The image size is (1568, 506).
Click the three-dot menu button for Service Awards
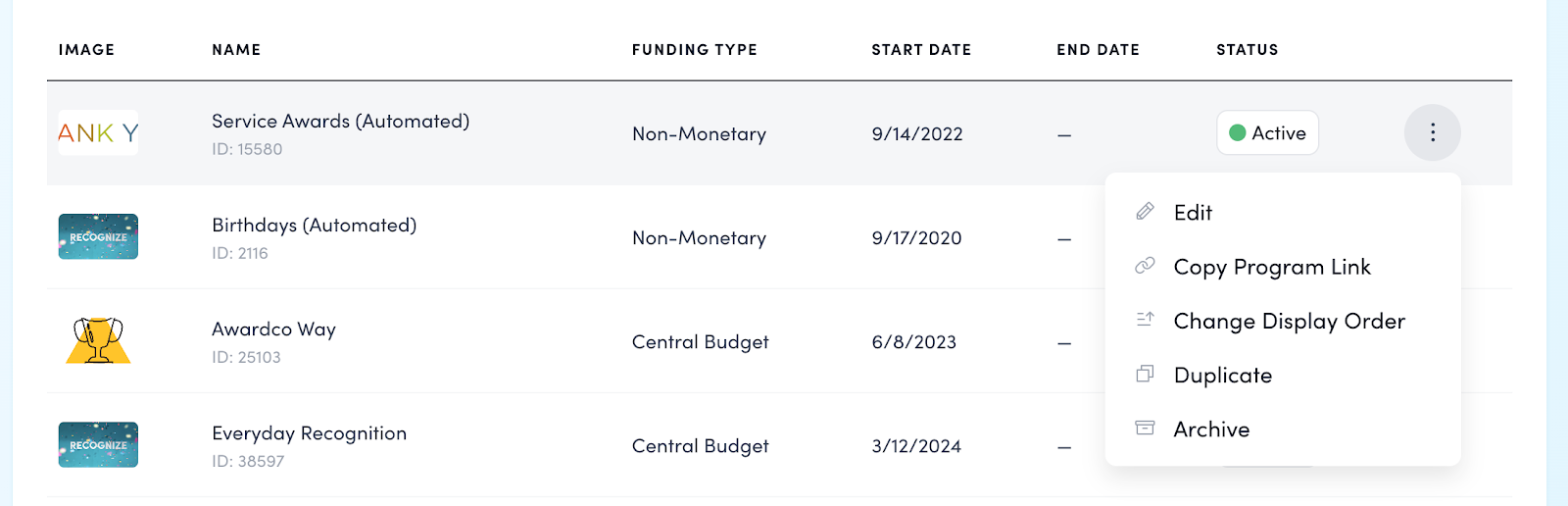tap(1432, 132)
